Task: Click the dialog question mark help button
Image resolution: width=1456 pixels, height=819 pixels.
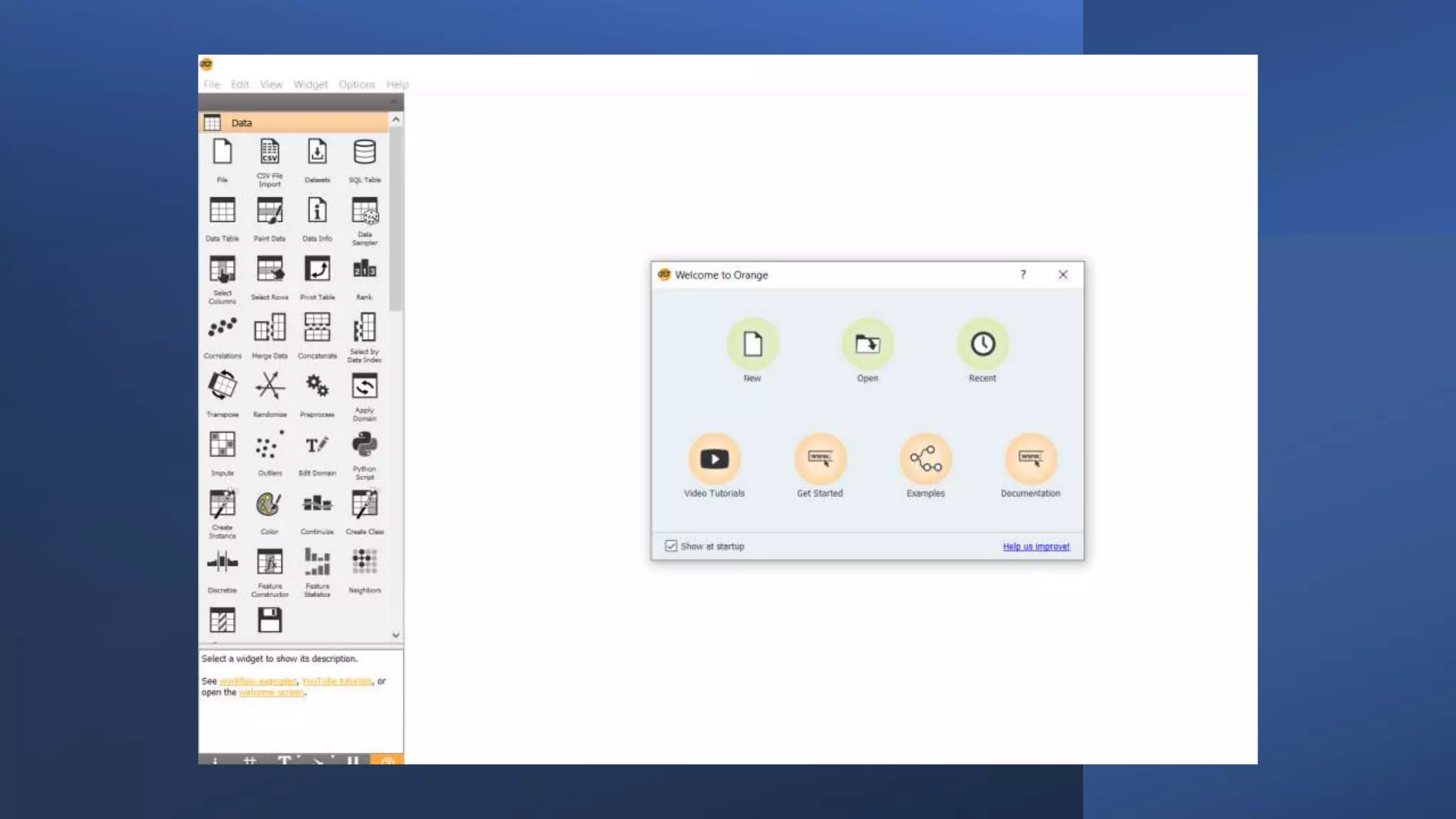Action: pyautogui.click(x=1023, y=275)
